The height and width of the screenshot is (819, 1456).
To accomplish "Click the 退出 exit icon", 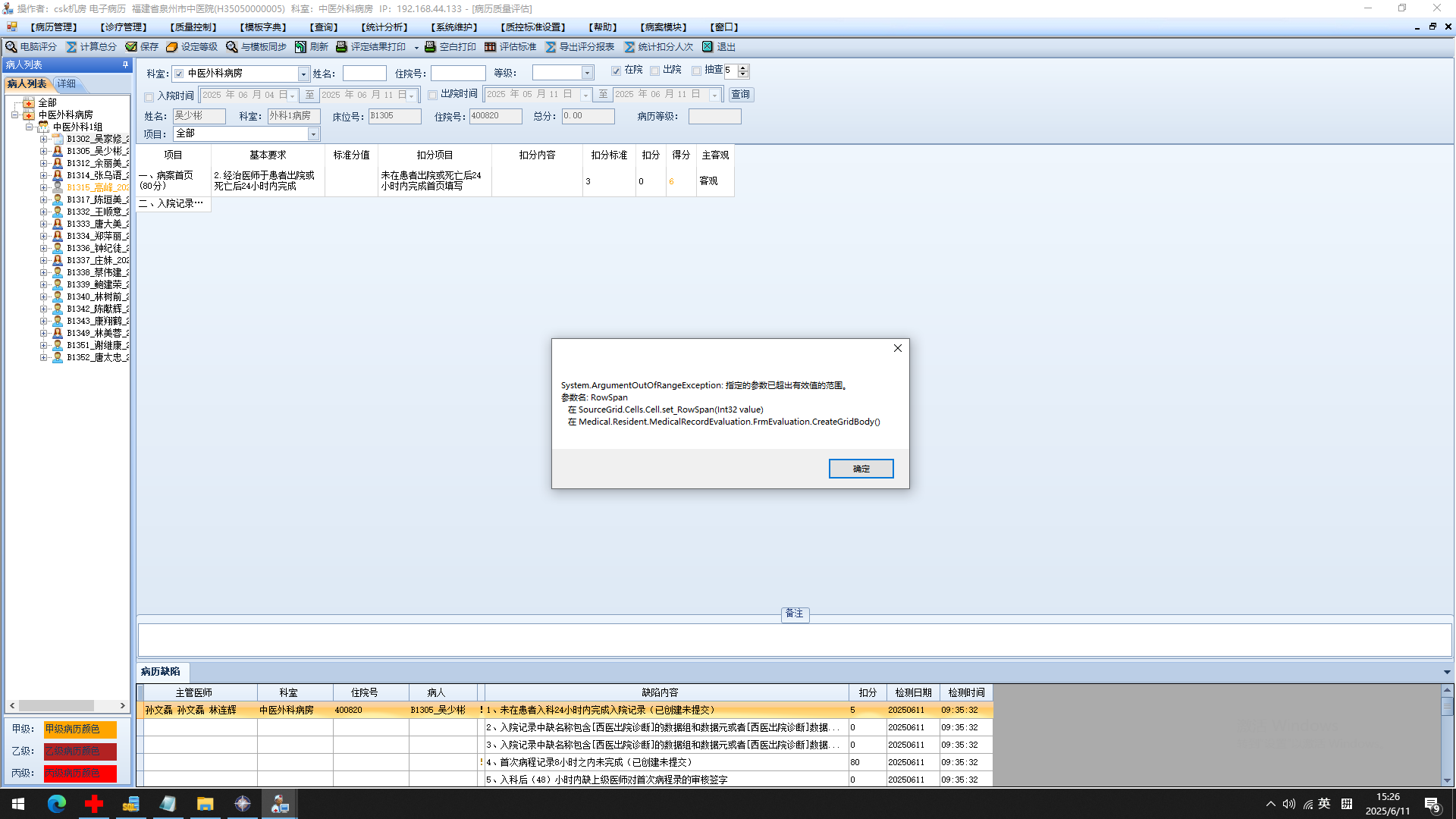I will click(708, 47).
